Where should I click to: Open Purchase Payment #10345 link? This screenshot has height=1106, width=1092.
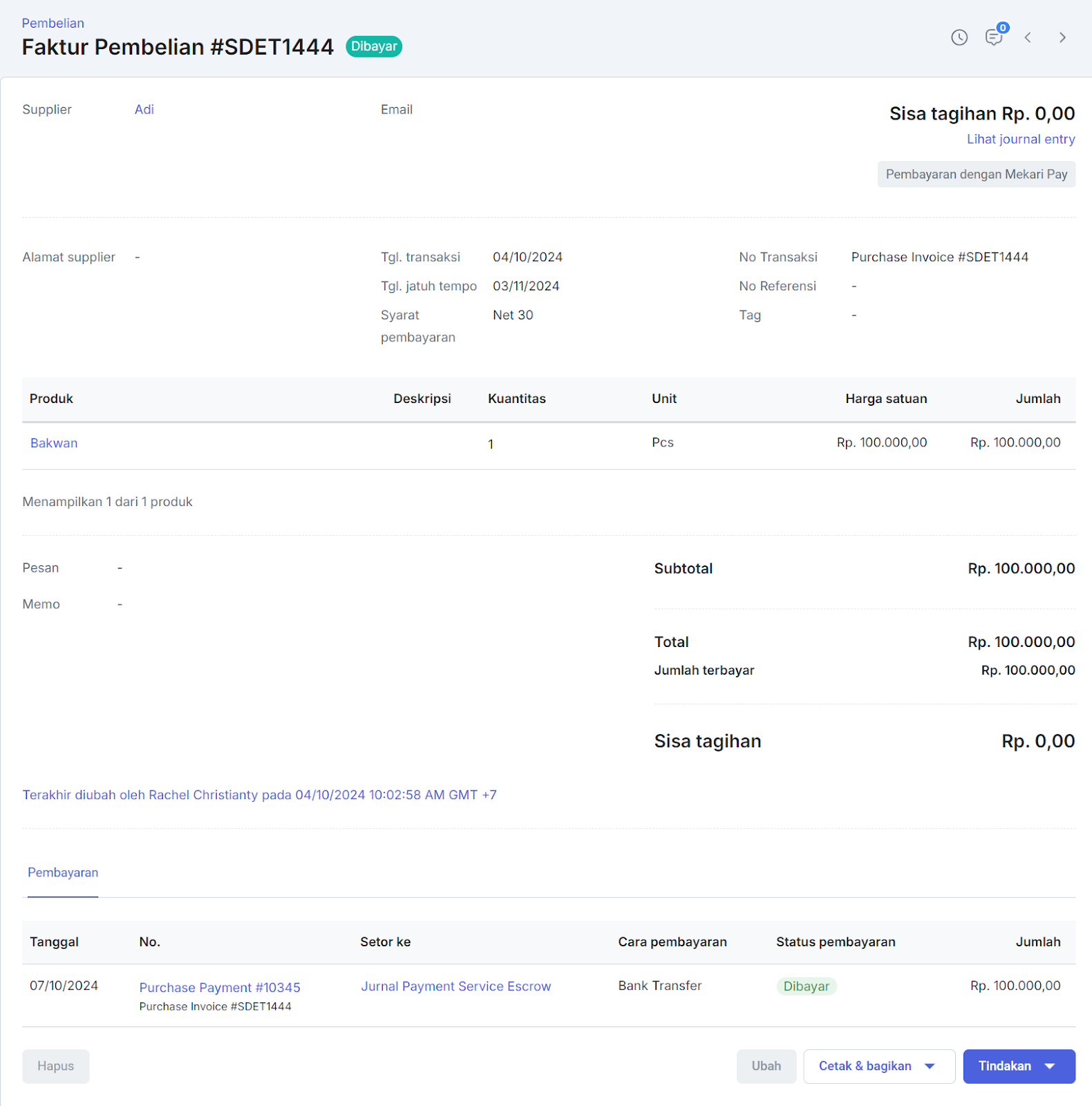(x=220, y=987)
